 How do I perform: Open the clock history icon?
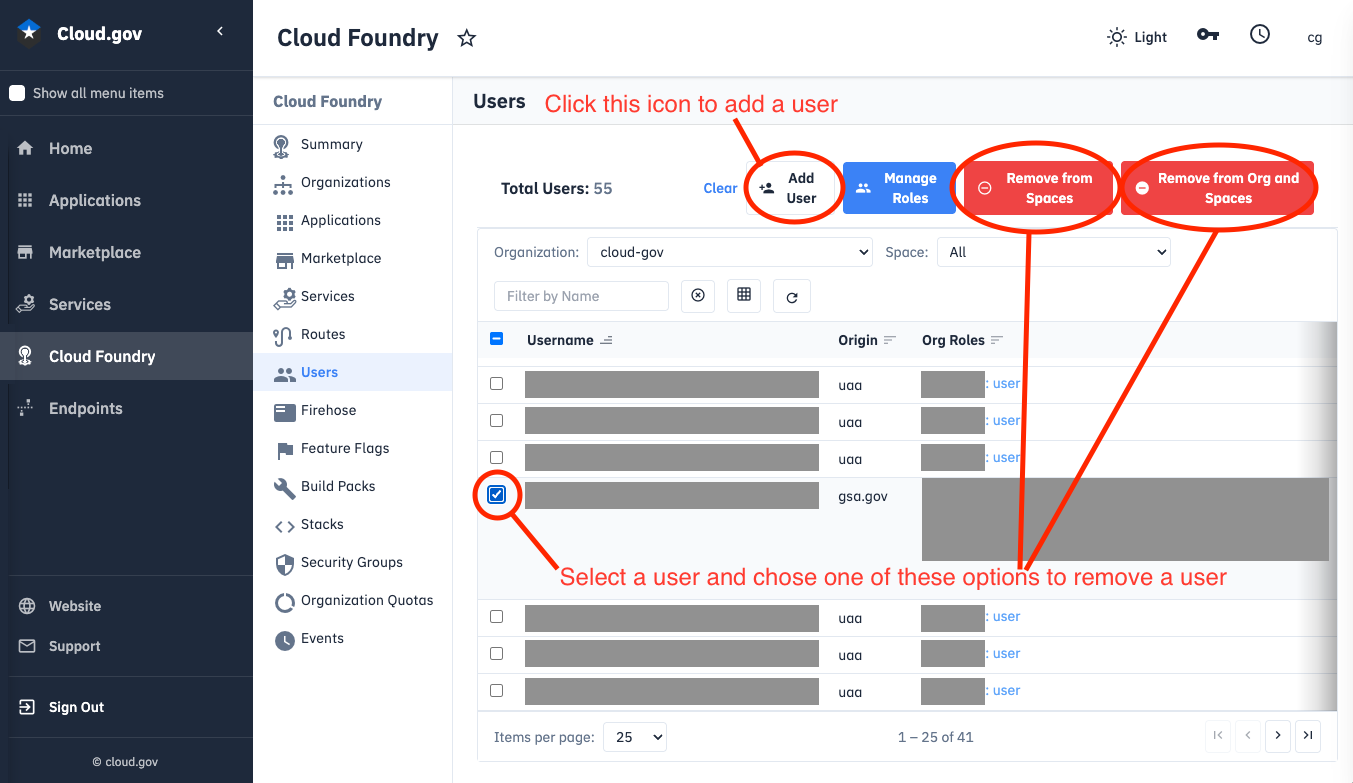[x=1260, y=34]
